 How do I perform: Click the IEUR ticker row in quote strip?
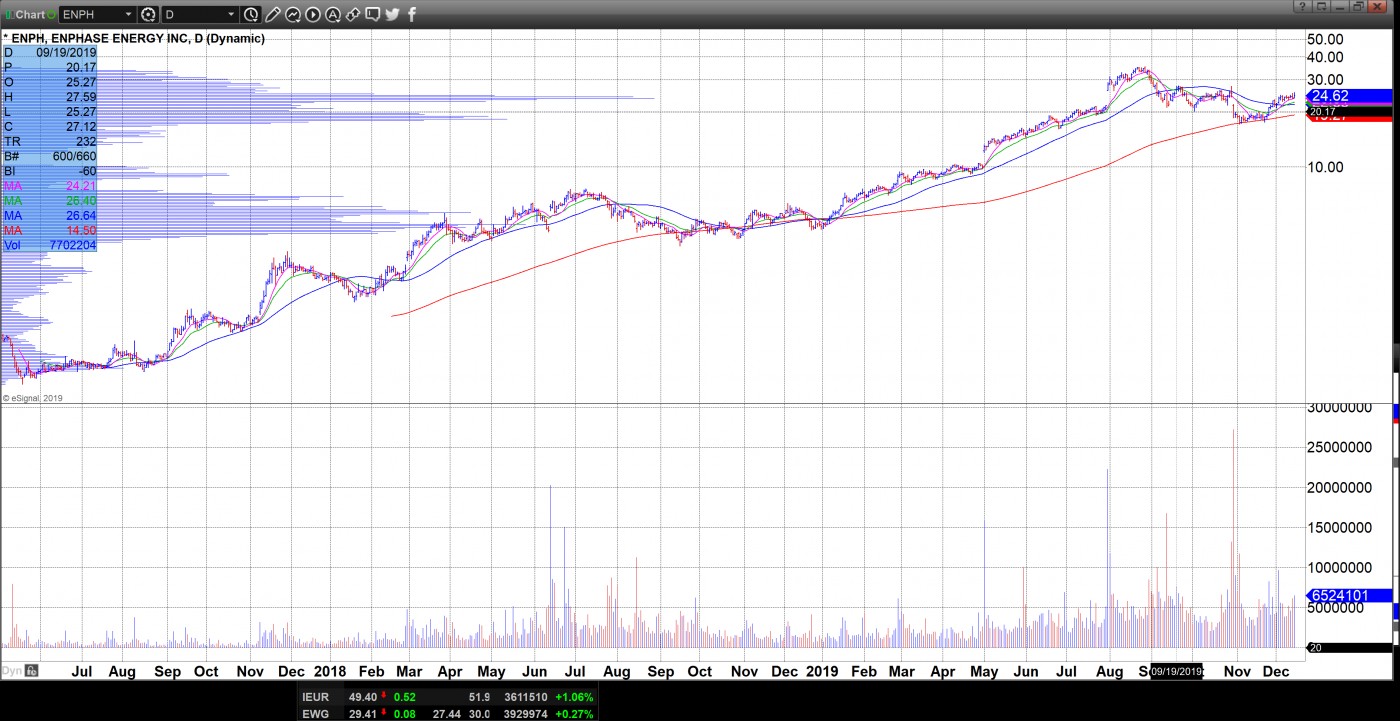click(x=449, y=696)
